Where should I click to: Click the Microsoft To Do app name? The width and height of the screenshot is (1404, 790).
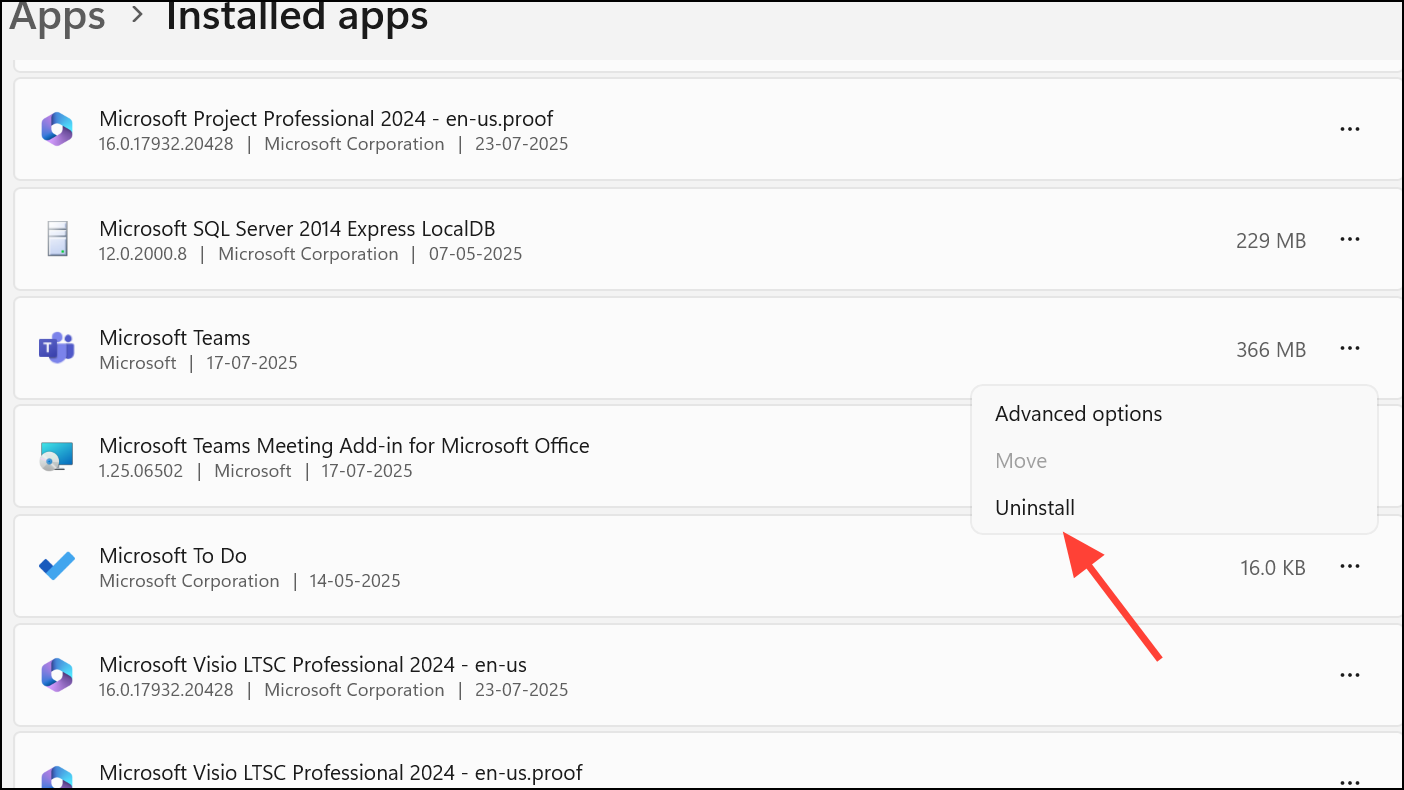click(x=173, y=556)
